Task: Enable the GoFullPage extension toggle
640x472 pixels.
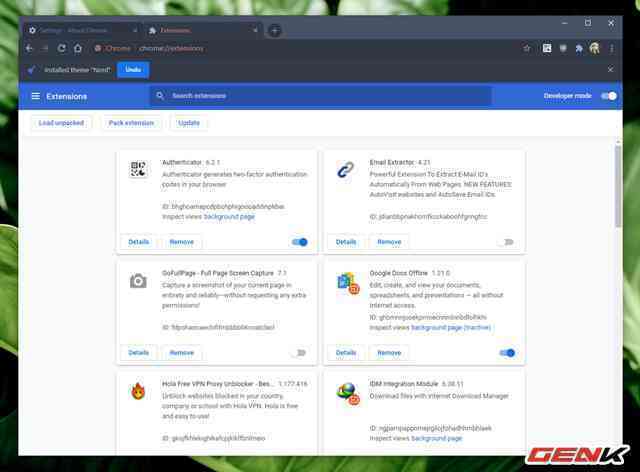Action: click(x=300, y=353)
